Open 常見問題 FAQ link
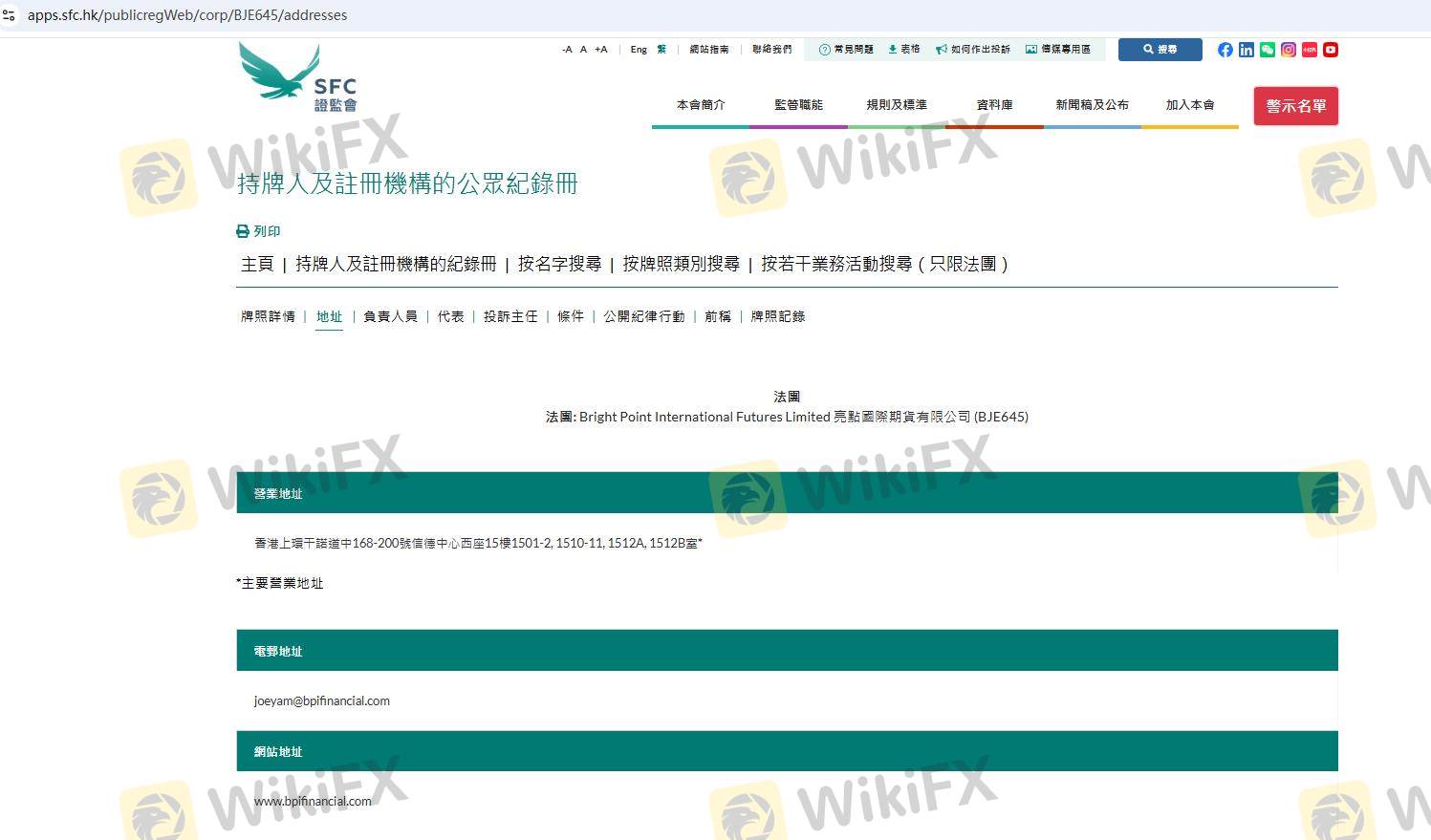 (x=847, y=49)
